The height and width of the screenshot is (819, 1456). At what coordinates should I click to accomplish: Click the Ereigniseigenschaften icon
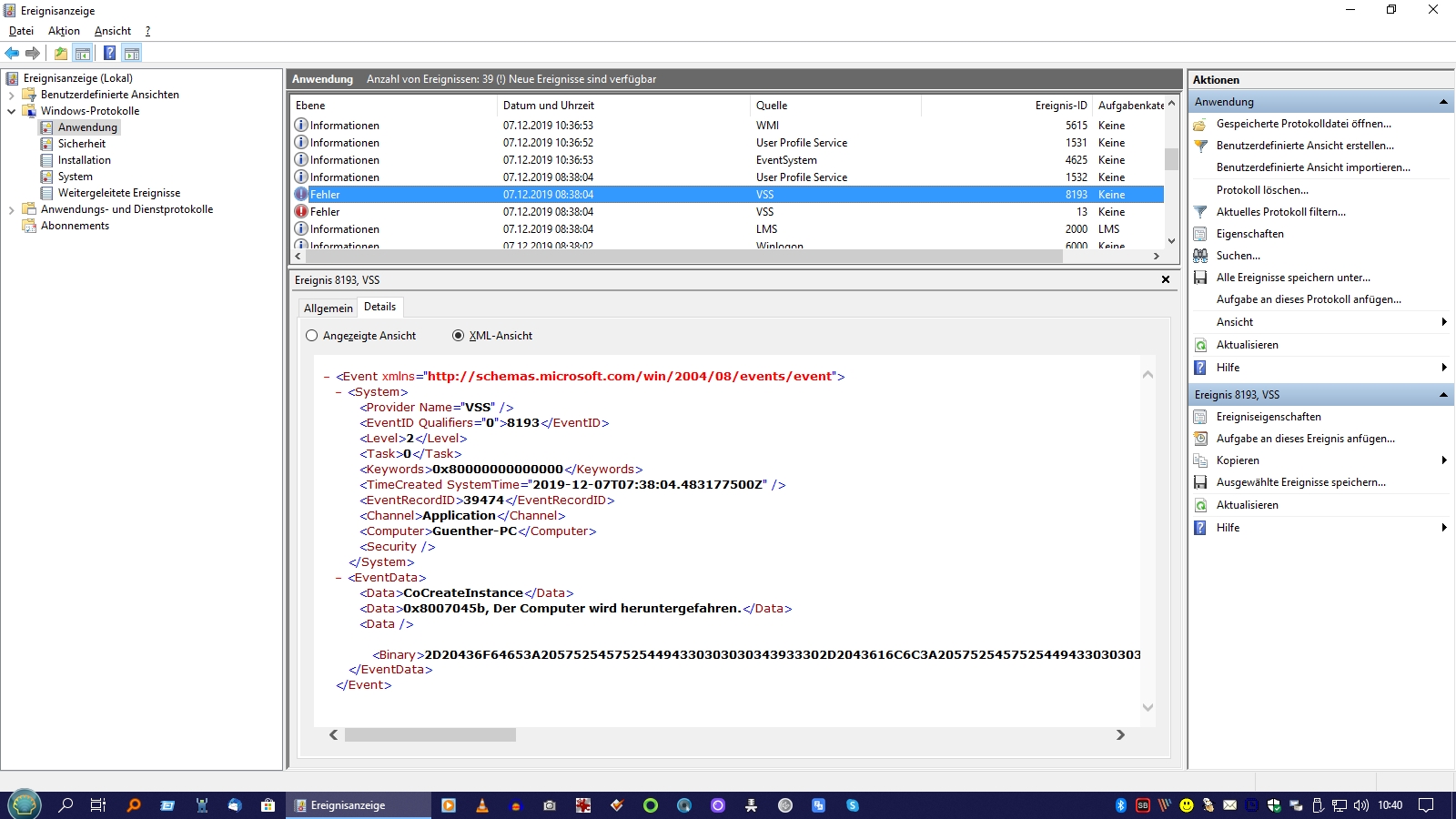point(1200,417)
